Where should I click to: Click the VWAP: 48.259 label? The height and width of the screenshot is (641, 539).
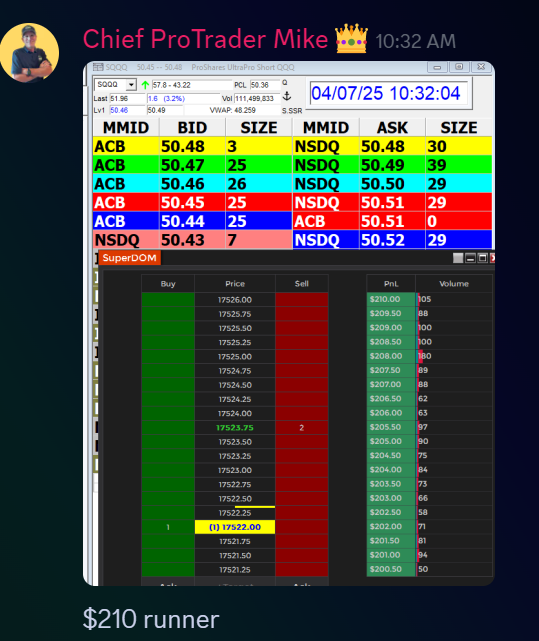click(x=232, y=110)
